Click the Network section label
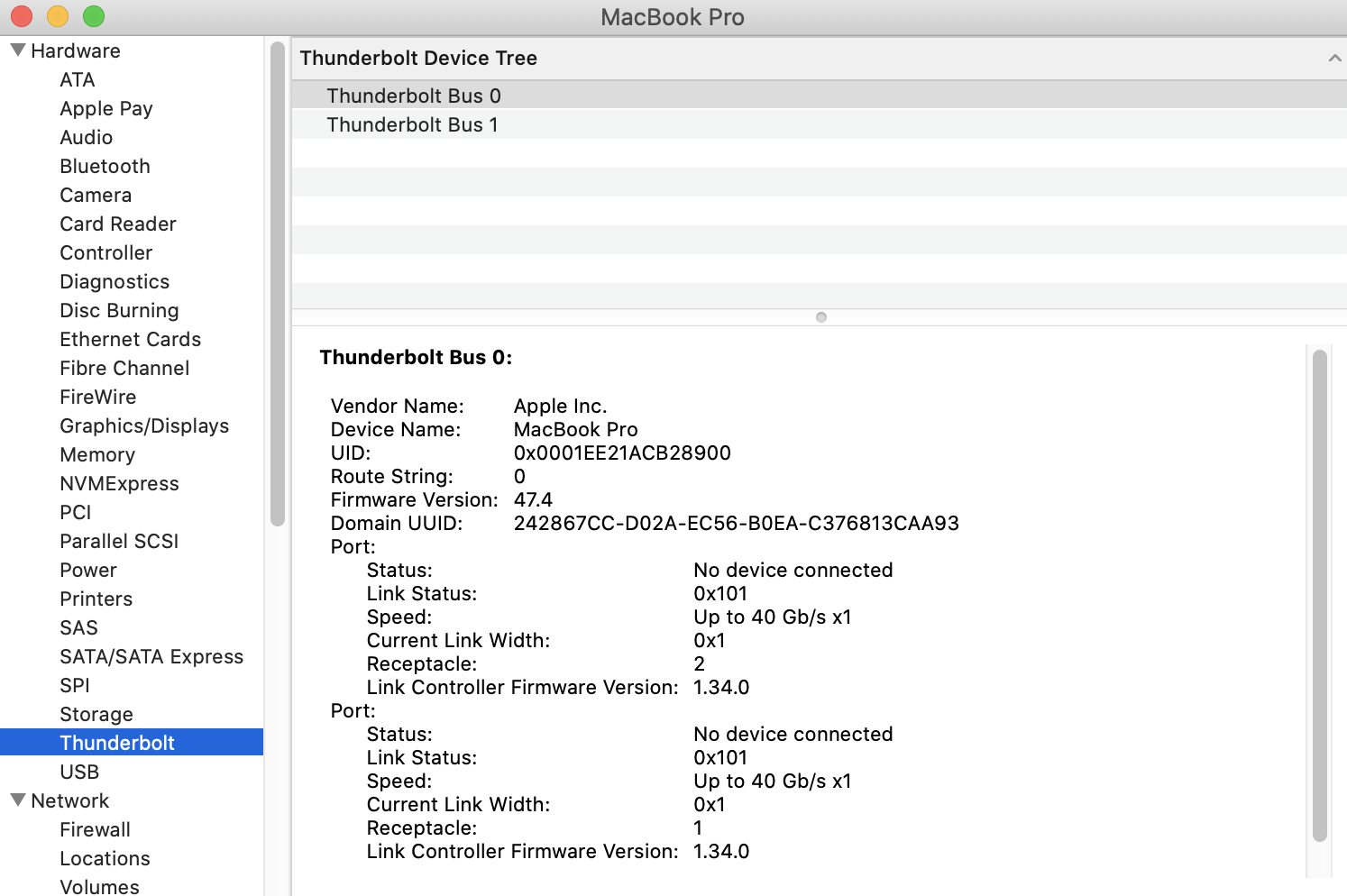The width and height of the screenshot is (1347, 896). (x=70, y=800)
